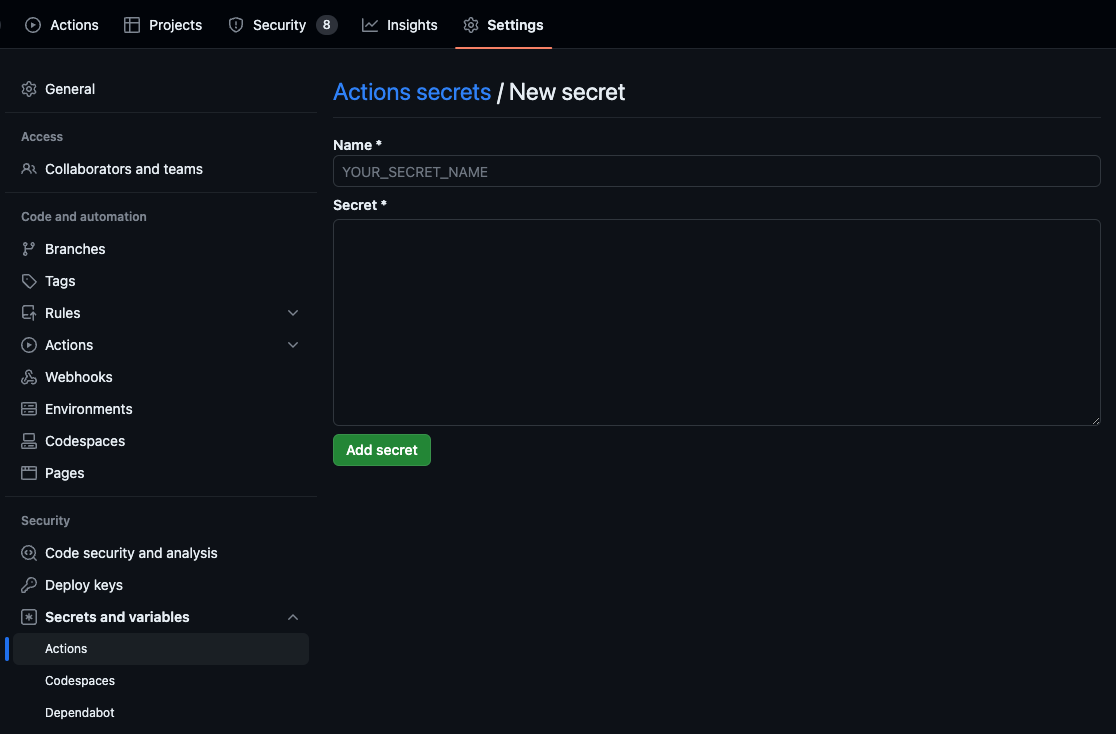Click inside the Secret text area
This screenshot has height=734, width=1116.
coord(717,323)
